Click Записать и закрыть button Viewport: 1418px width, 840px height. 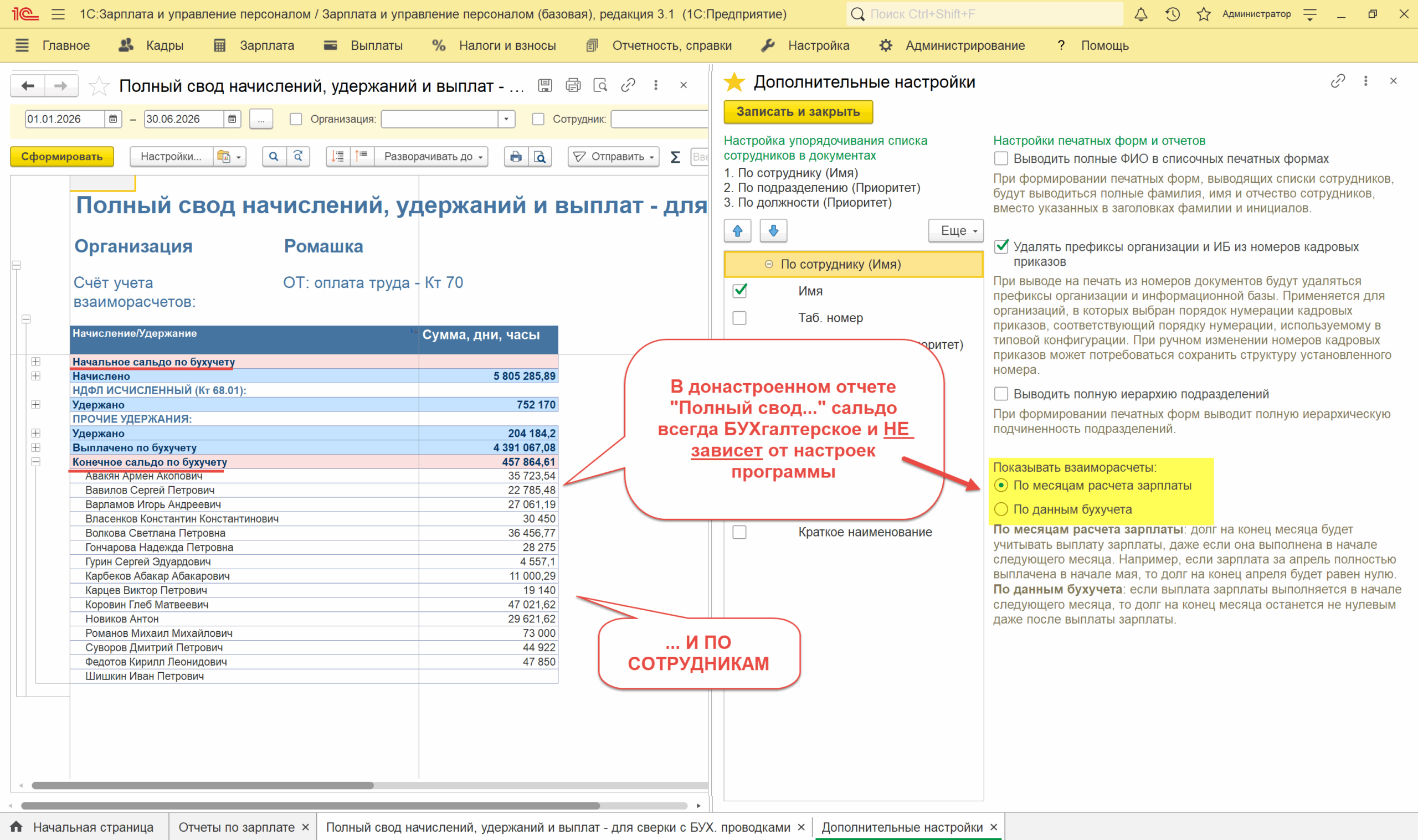coord(798,112)
